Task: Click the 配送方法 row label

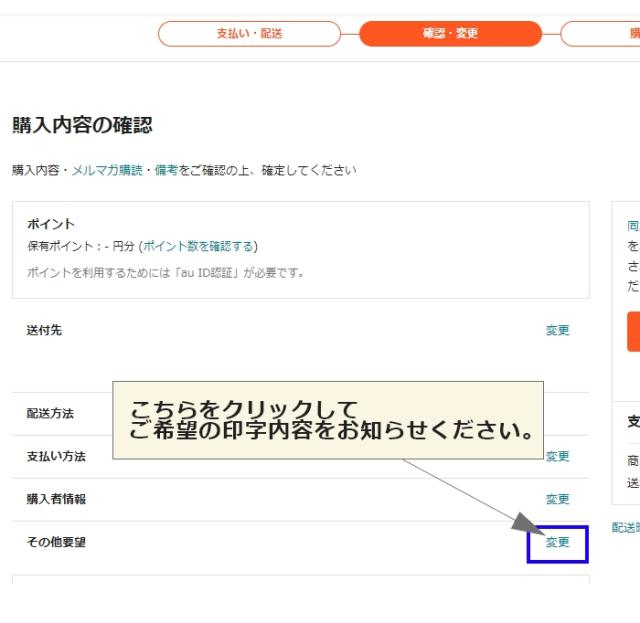Action: coord(50,413)
